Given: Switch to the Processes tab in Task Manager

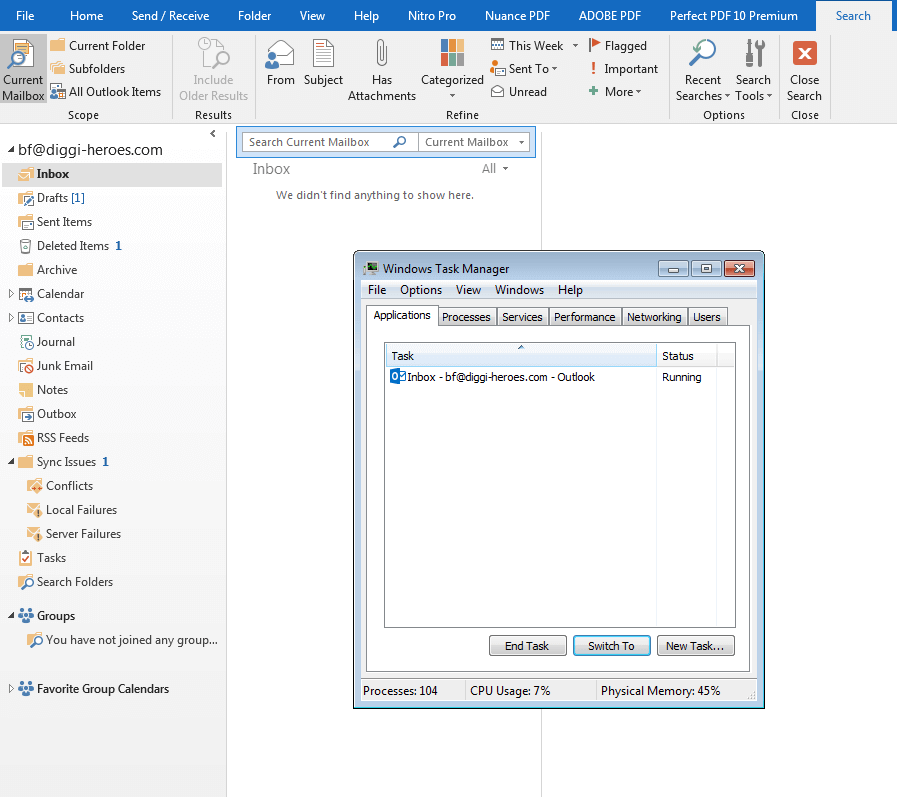Looking at the screenshot, I should (x=466, y=316).
